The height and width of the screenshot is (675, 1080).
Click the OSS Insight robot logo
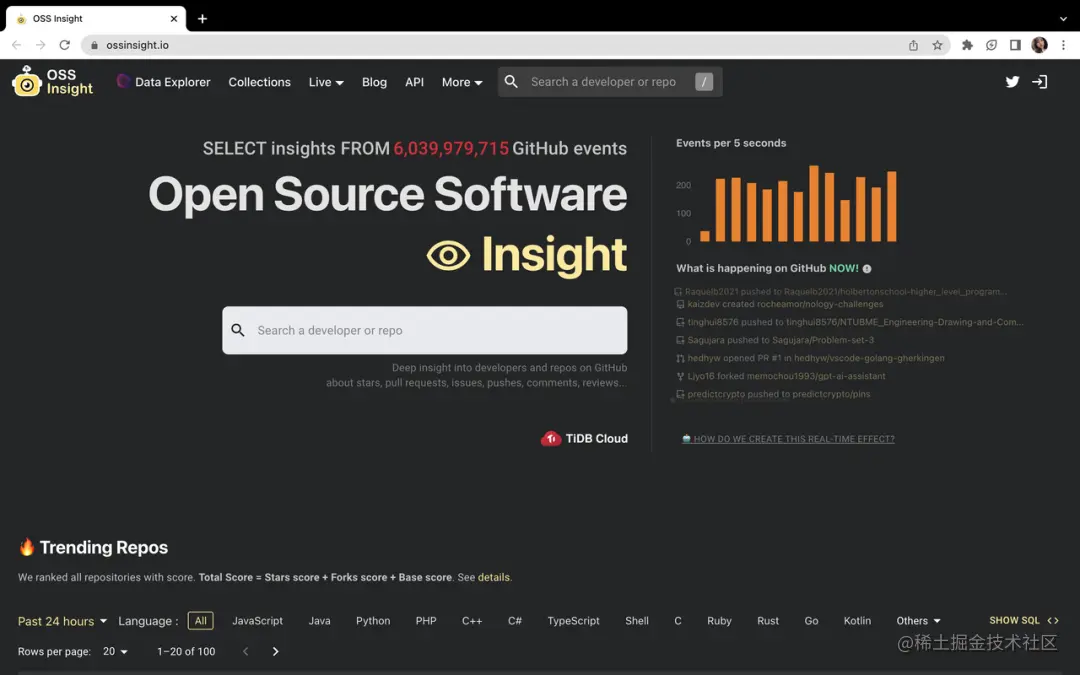coord(27,82)
